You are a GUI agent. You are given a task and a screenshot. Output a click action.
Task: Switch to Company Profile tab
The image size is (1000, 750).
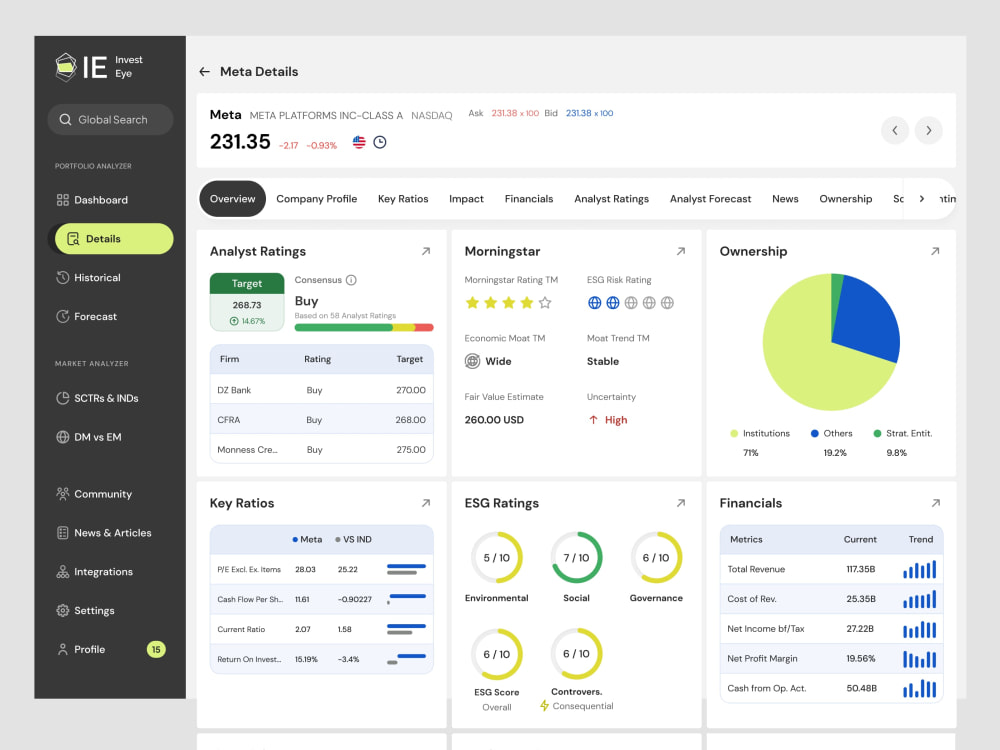316,199
